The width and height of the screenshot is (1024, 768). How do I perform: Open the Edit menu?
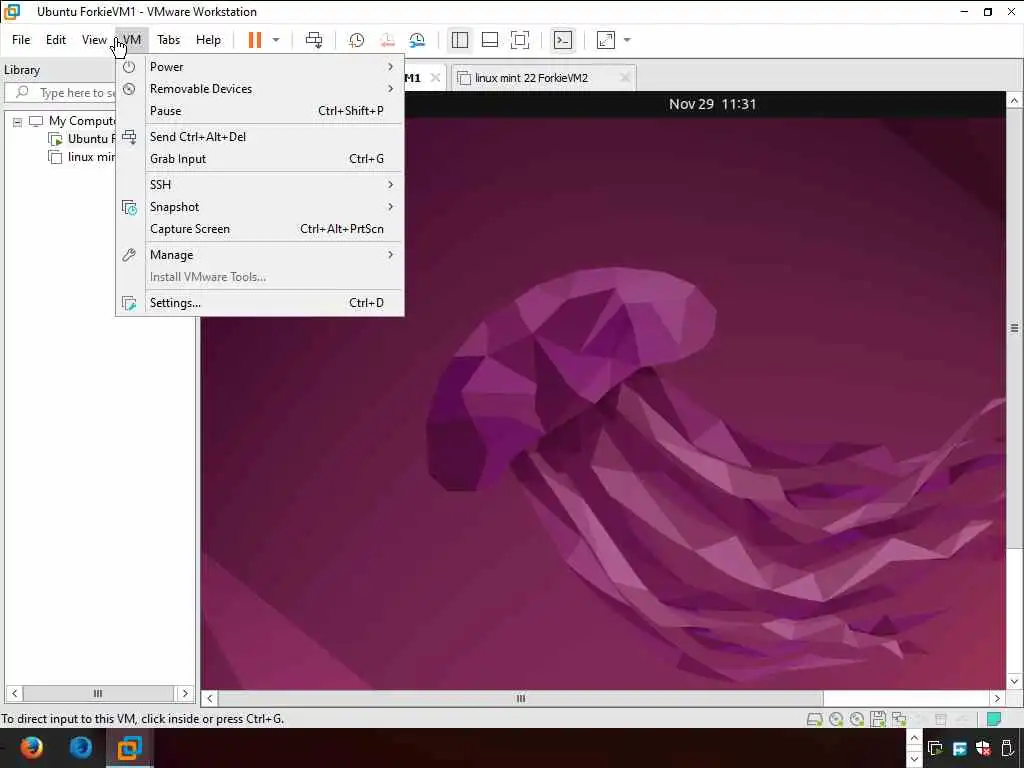tap(56, 40)
